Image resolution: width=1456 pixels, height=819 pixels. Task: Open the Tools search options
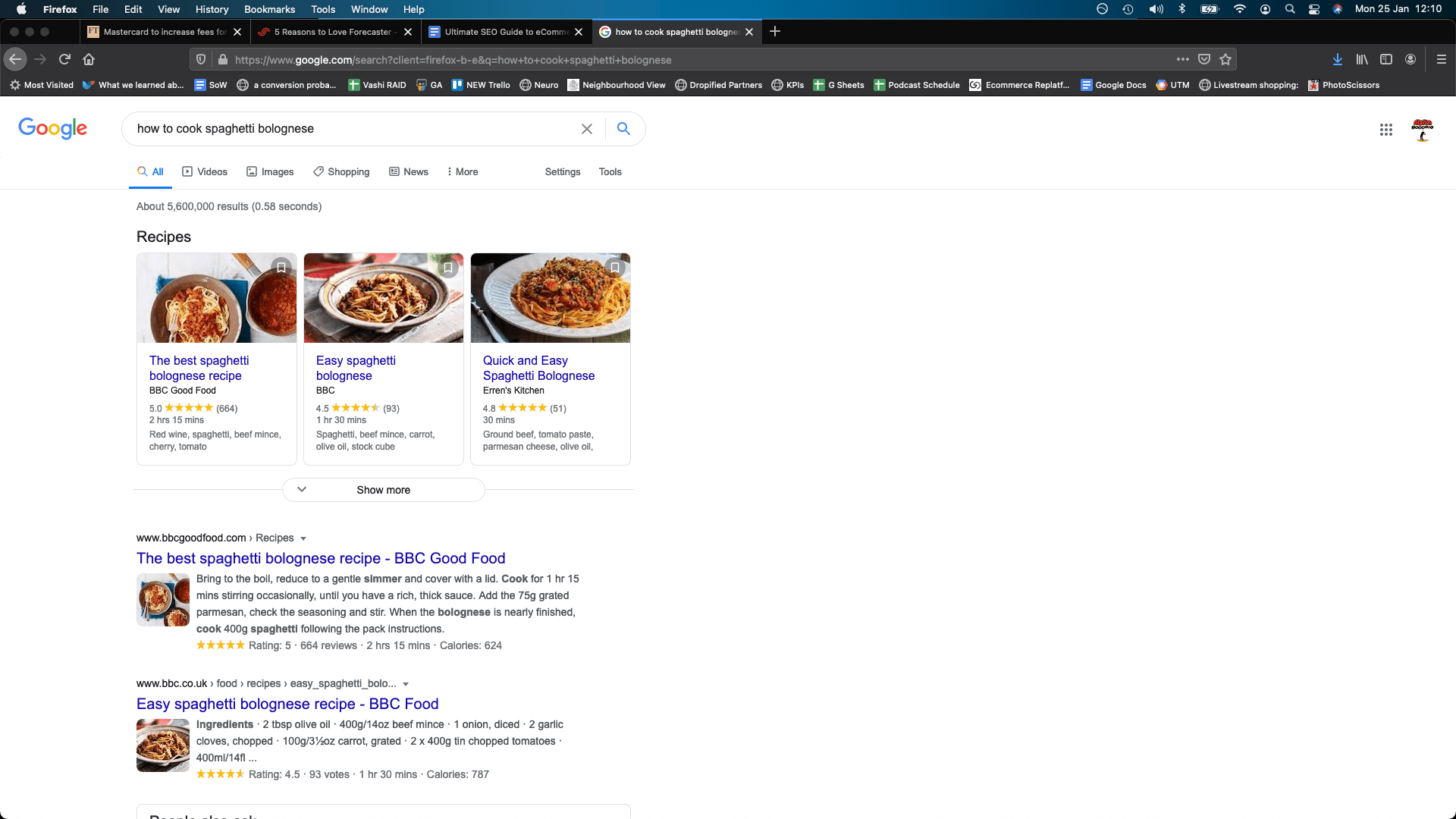tap(610, 172)
